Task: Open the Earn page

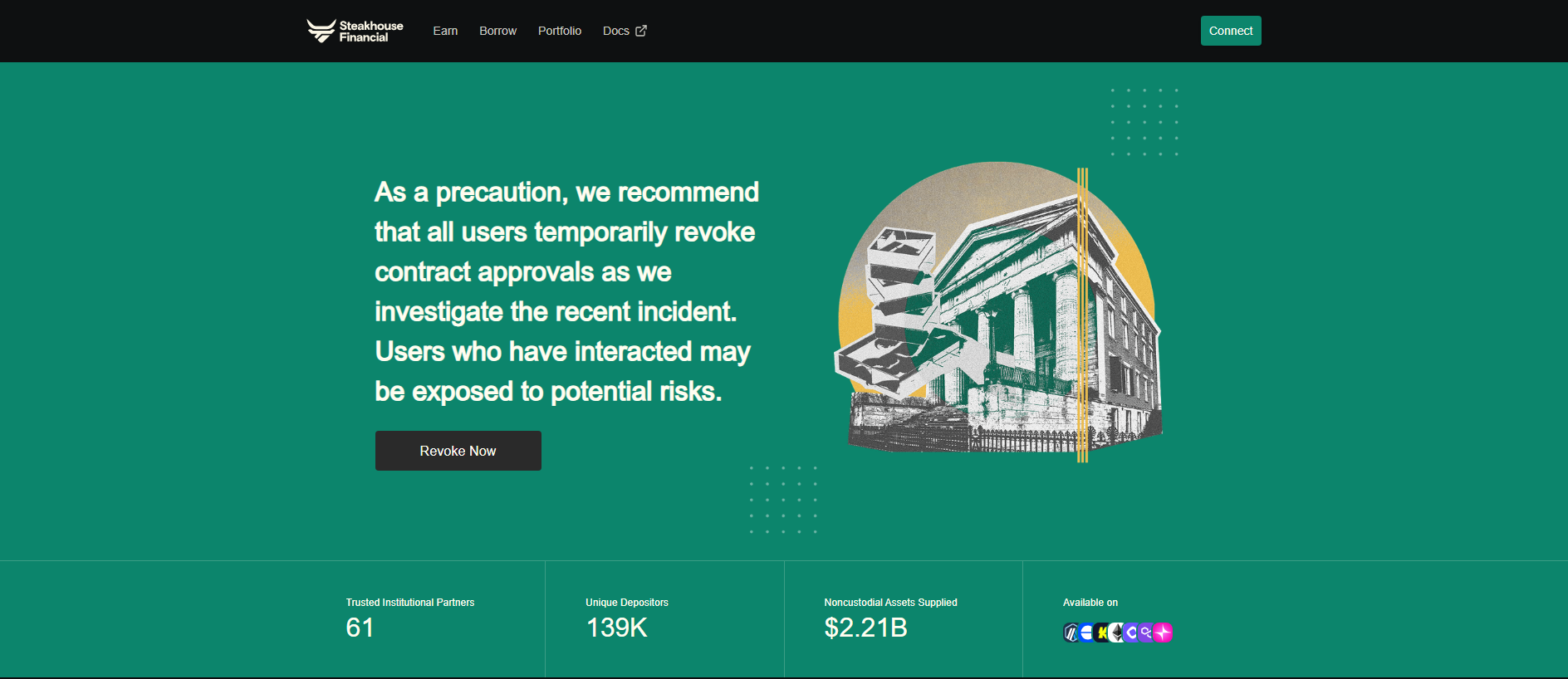Action: (445, 31)
